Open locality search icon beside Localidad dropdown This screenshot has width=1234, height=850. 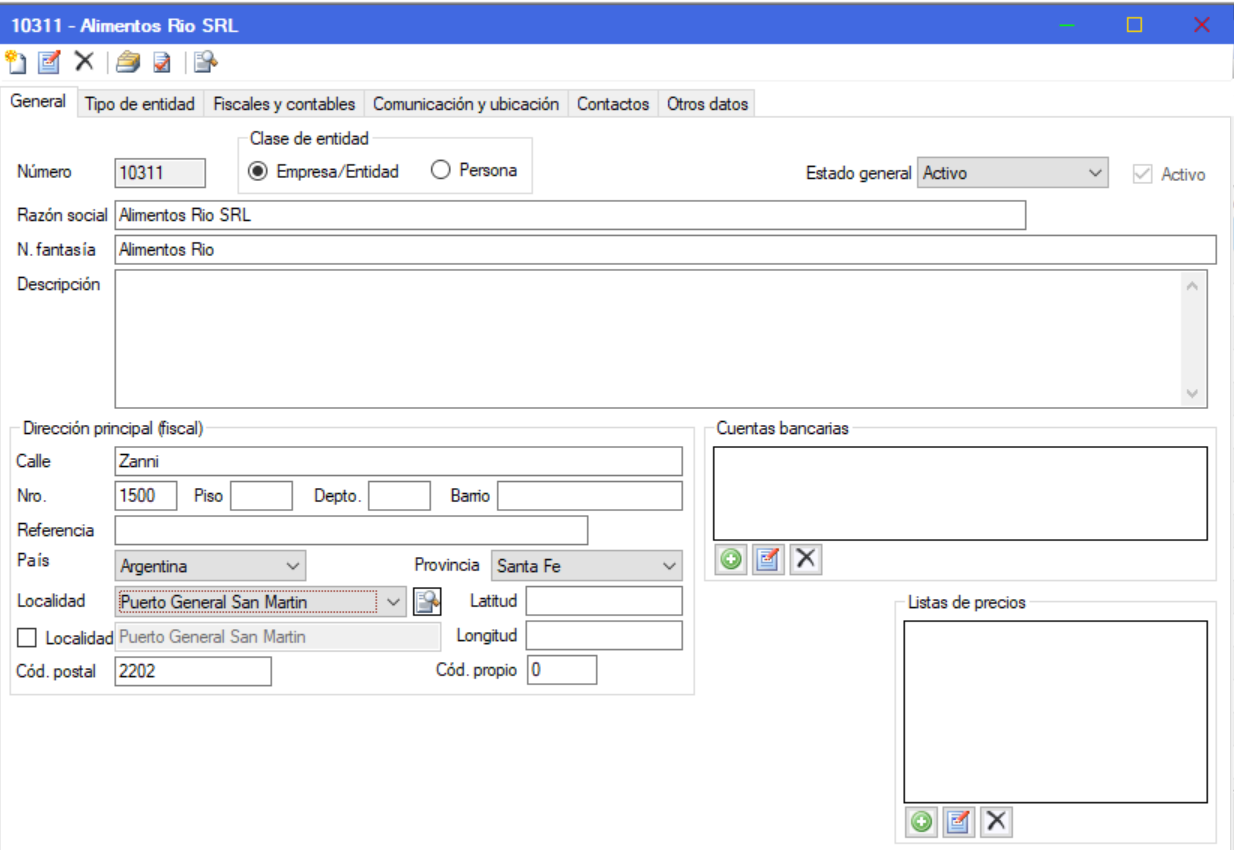[x=427, y=601]
